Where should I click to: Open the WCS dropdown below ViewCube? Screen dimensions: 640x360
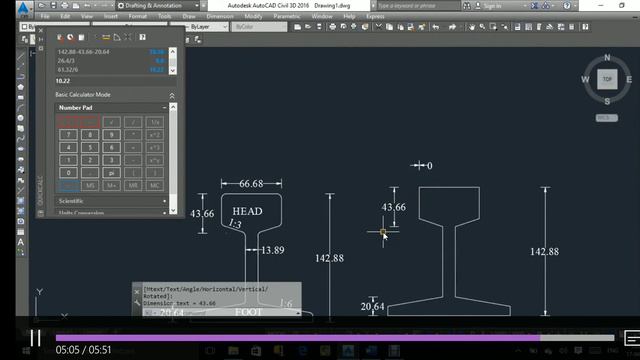point(607,118)
